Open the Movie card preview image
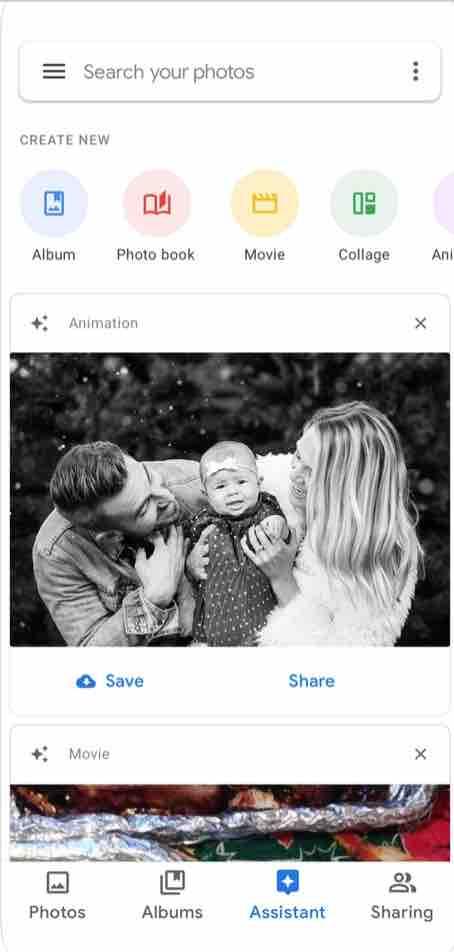The image size is (454, 952). (x=230, y=823)
